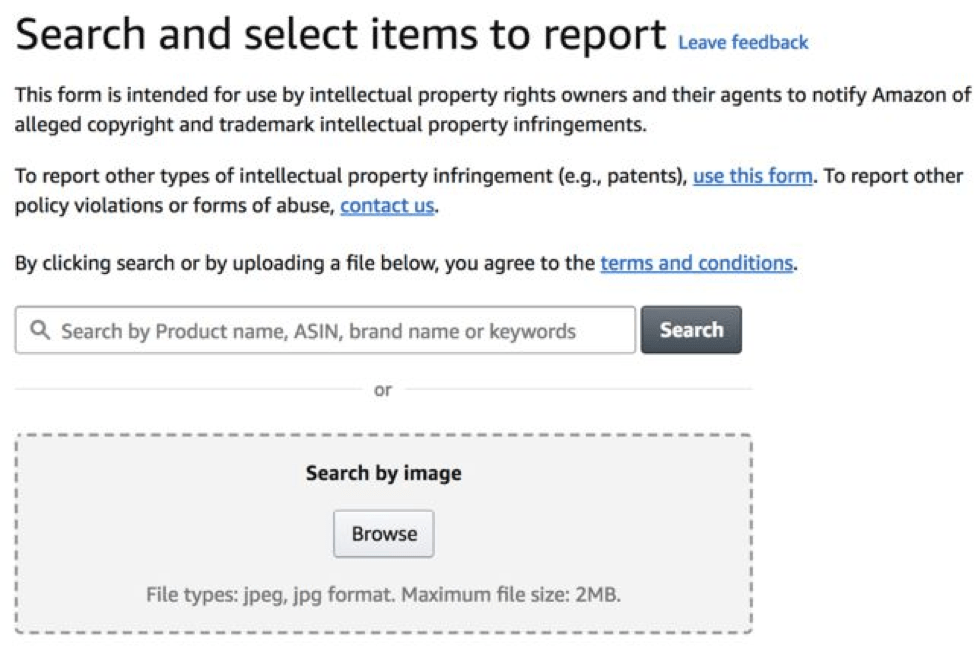Click the magnifying glass search icon

[40, 330]
